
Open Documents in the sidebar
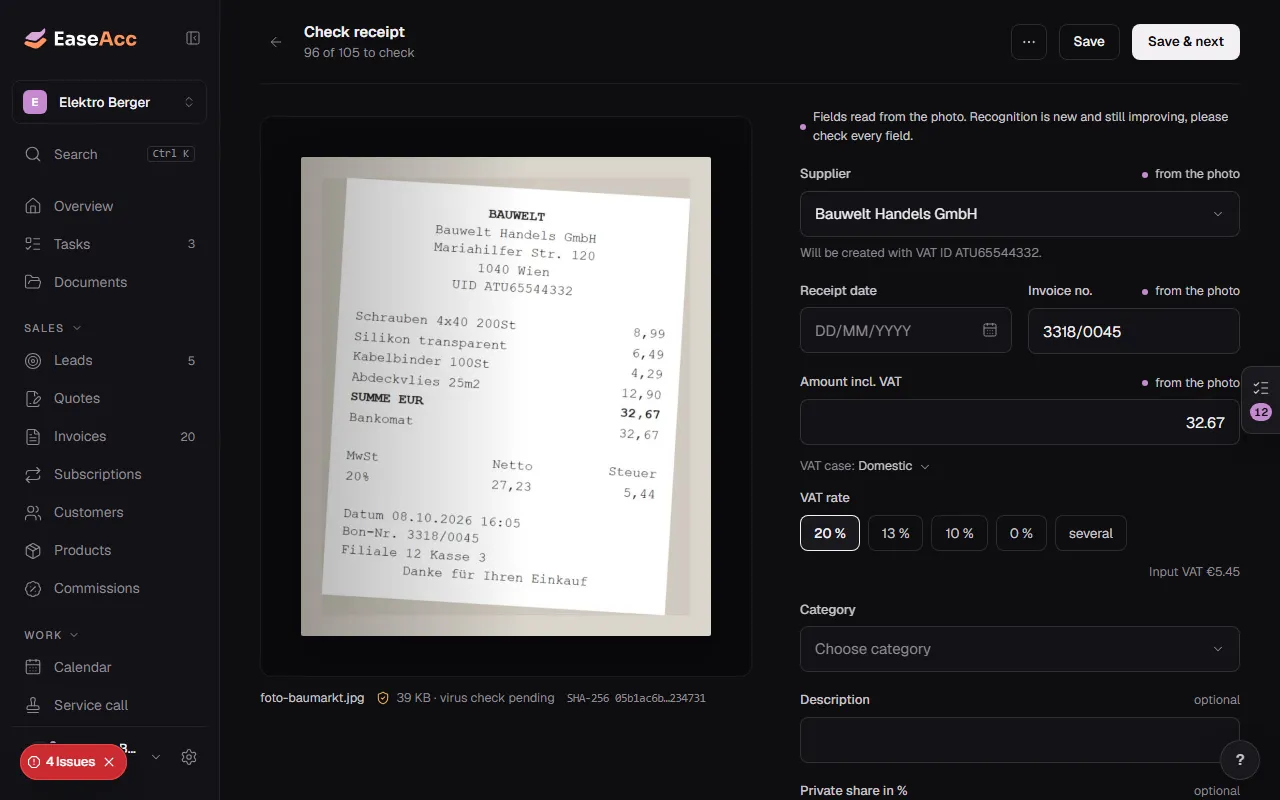(x=109, y=282)
